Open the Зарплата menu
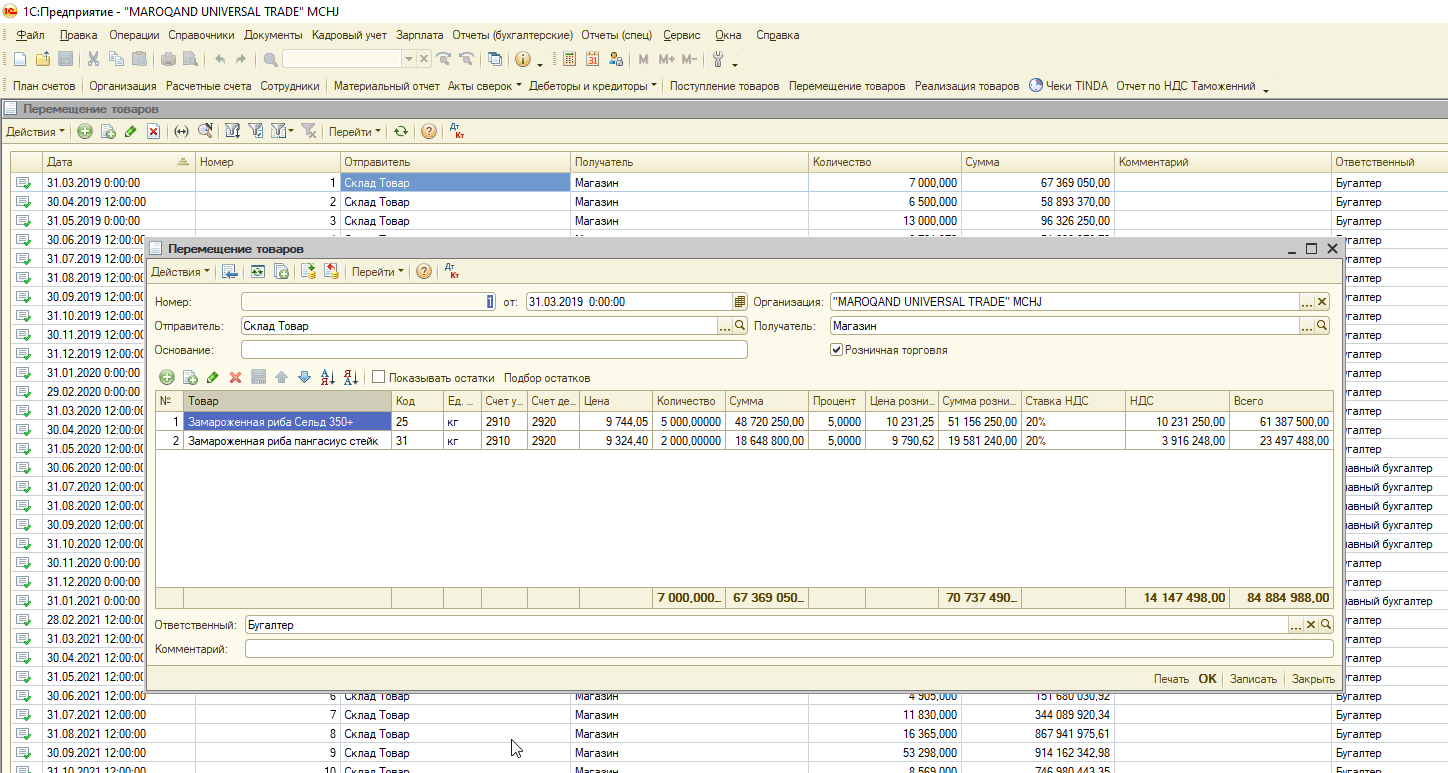Viewport: 1448px width, 773px height. tap(420, 35)
